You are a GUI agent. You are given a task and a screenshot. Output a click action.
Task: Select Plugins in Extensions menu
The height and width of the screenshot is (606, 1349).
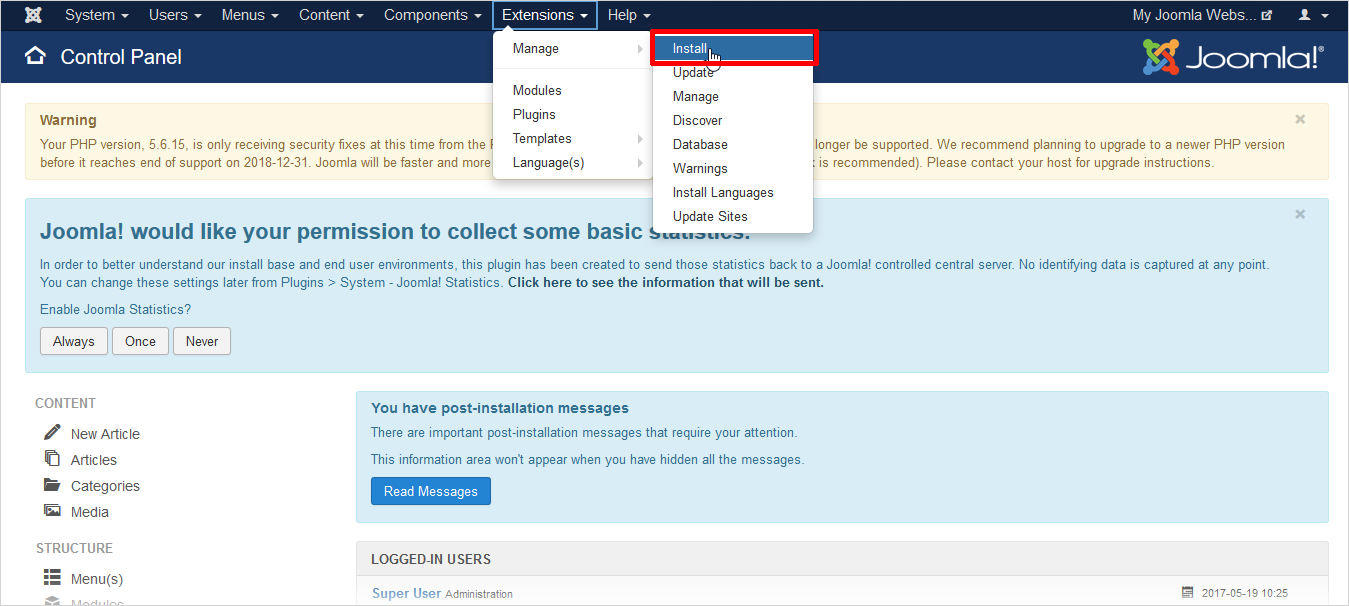pyautogui.click(x=534, y=114)
